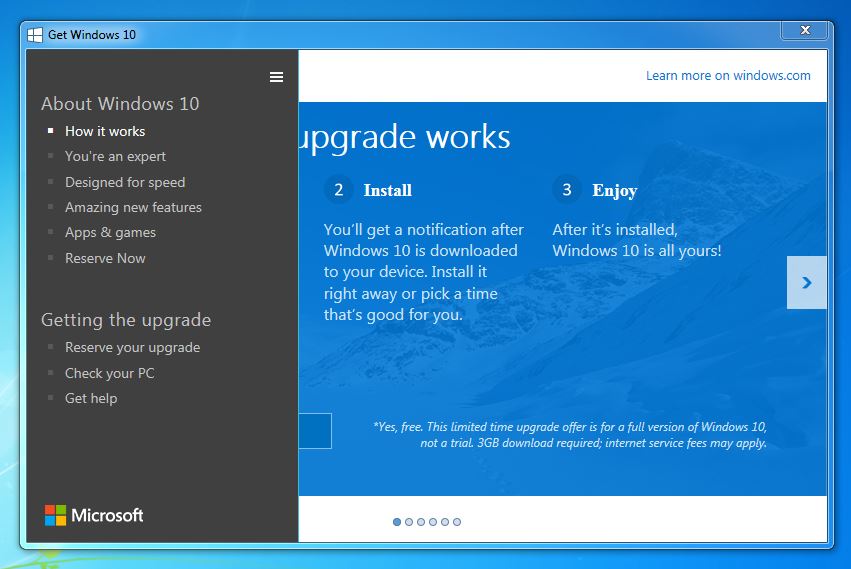Click the Windows logo in title bar
This screenshot has width=851, height=569.
(x=35, y=35)
